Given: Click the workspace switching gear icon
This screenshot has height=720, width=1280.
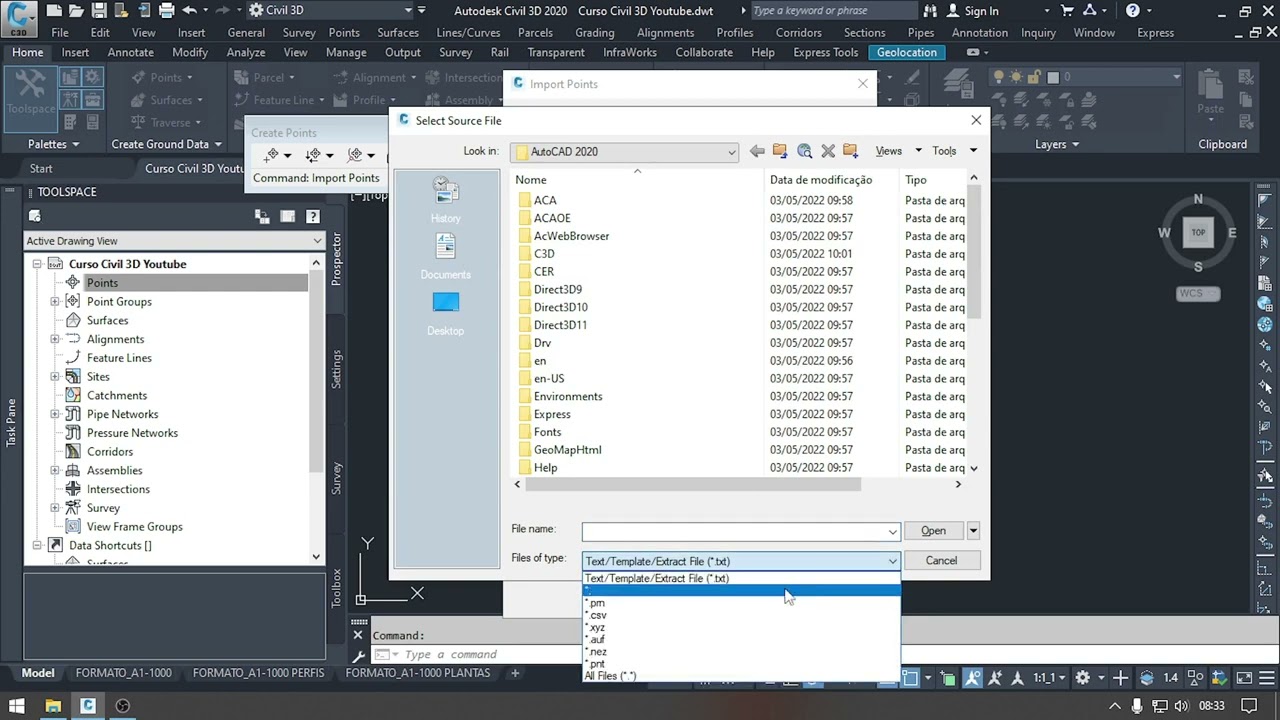Looking at the screenshot, I should pyautogui.click(x=1082, y=677).
